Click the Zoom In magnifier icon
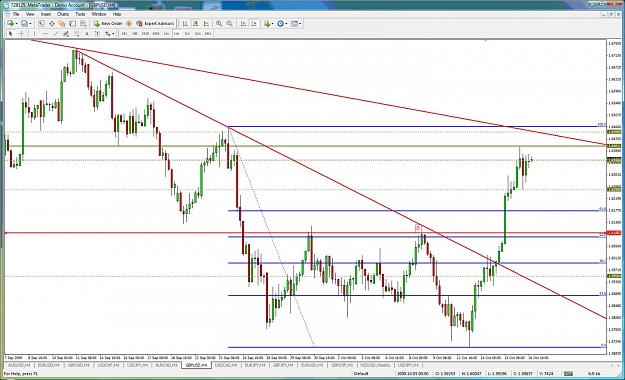 coord(219,24)
